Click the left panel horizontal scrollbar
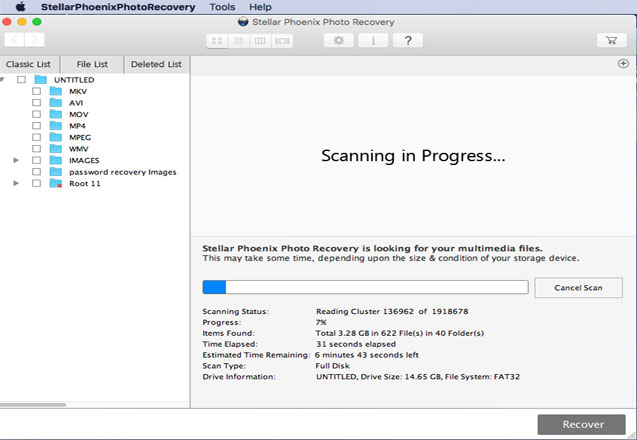Screen dimensions: 637x440 pyautogui.click(x=33, y=405)
